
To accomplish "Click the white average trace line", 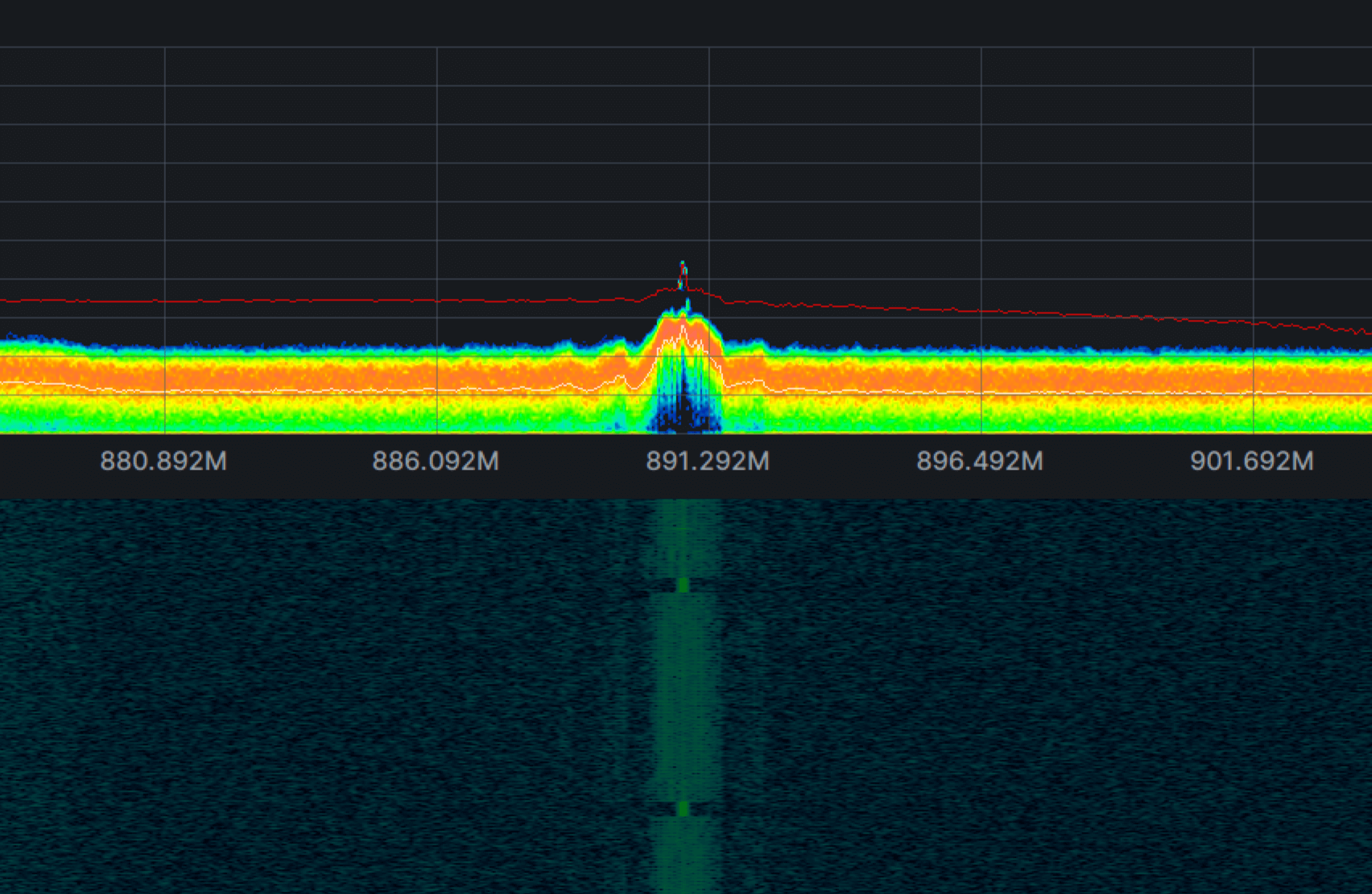I will (x=322, y=387).
